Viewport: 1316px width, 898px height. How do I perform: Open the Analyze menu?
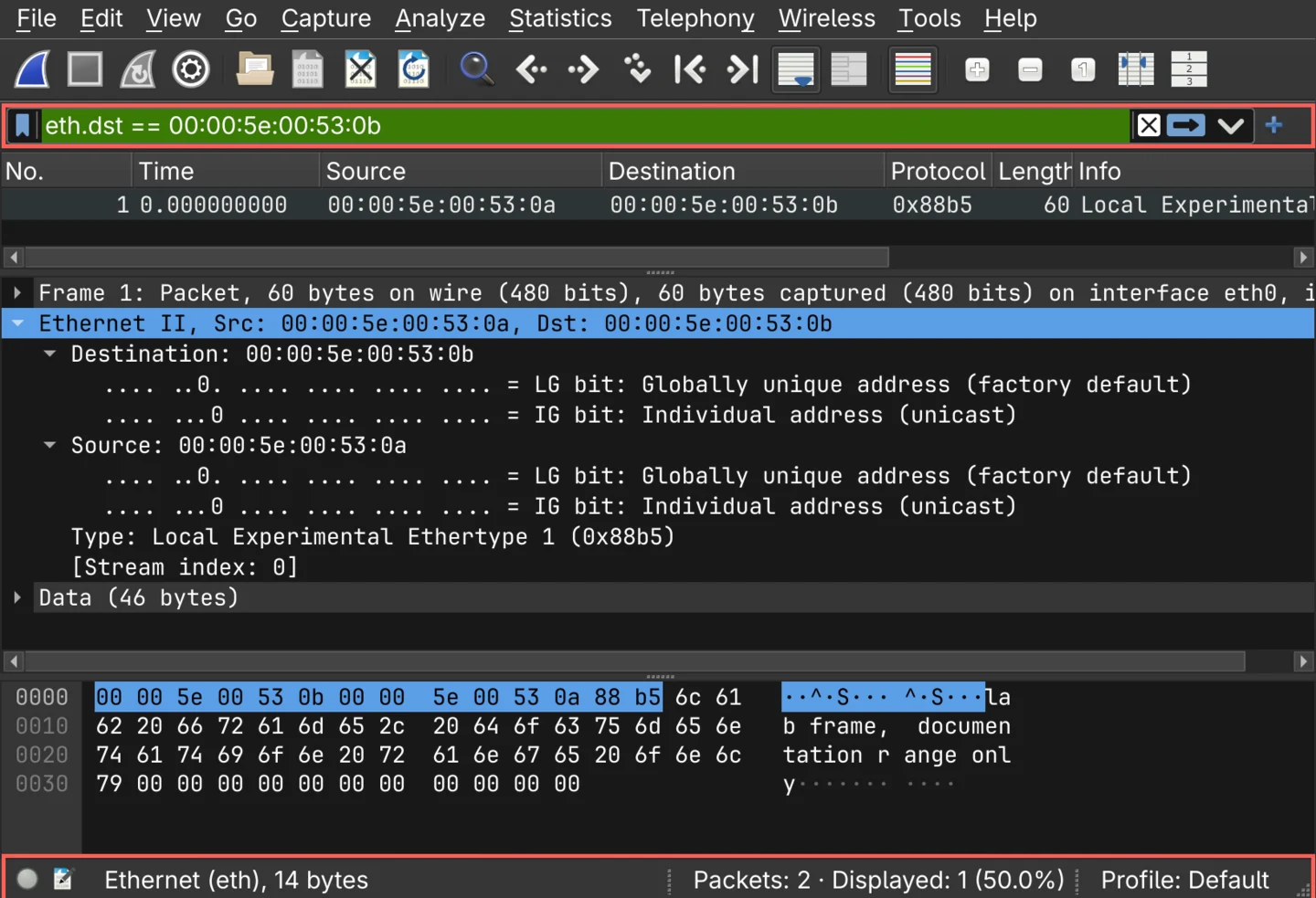[440, 18]
